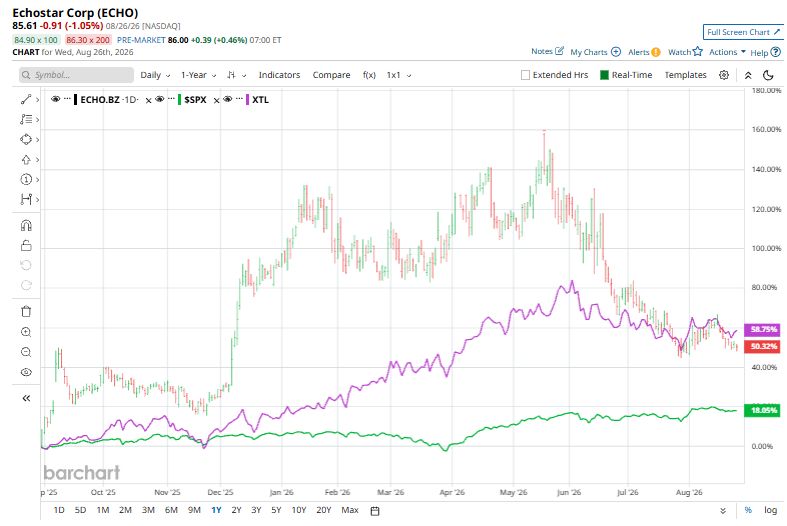
Task: Expand shapes tool options arrow
Action: [x=37, y=140]
